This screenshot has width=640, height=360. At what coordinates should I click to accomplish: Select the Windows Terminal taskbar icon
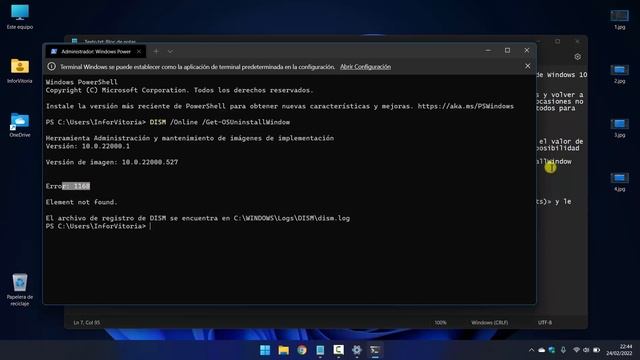click(x=375, y=350)
